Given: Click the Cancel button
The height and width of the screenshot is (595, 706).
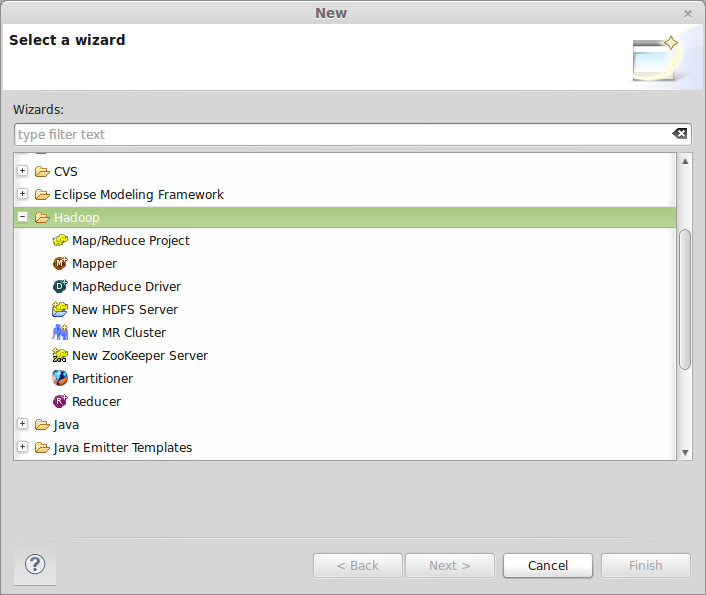Looking at the screenshot, I should (548, 565).
